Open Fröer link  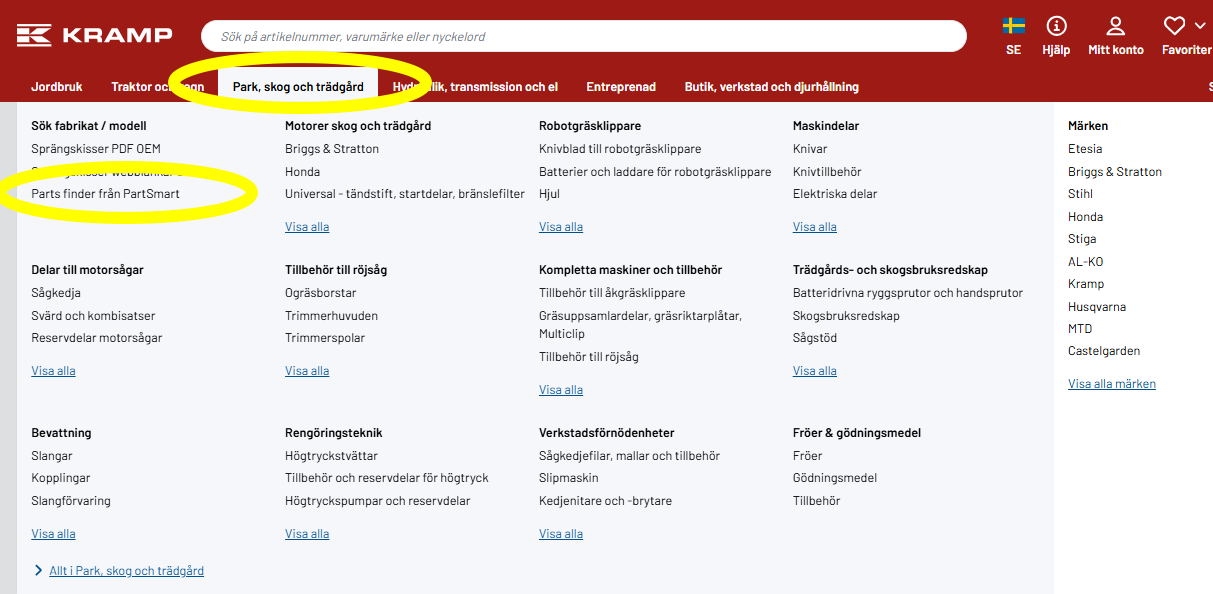pos(808,456)
